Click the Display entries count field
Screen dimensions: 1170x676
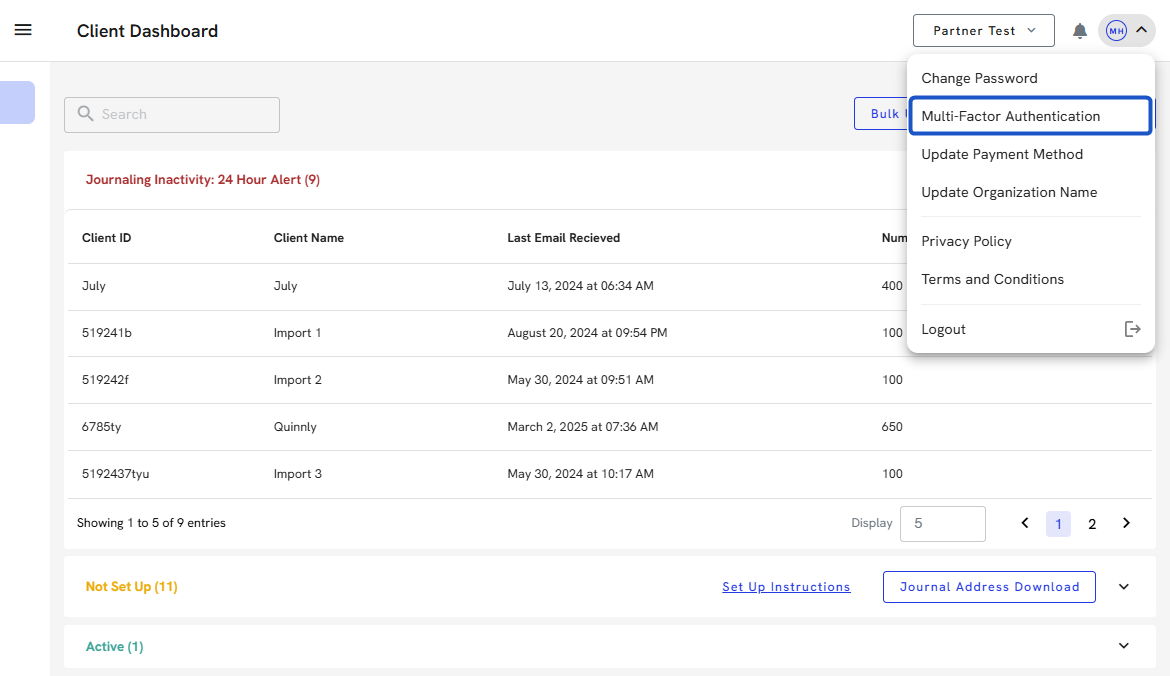(x=942, y=523)
